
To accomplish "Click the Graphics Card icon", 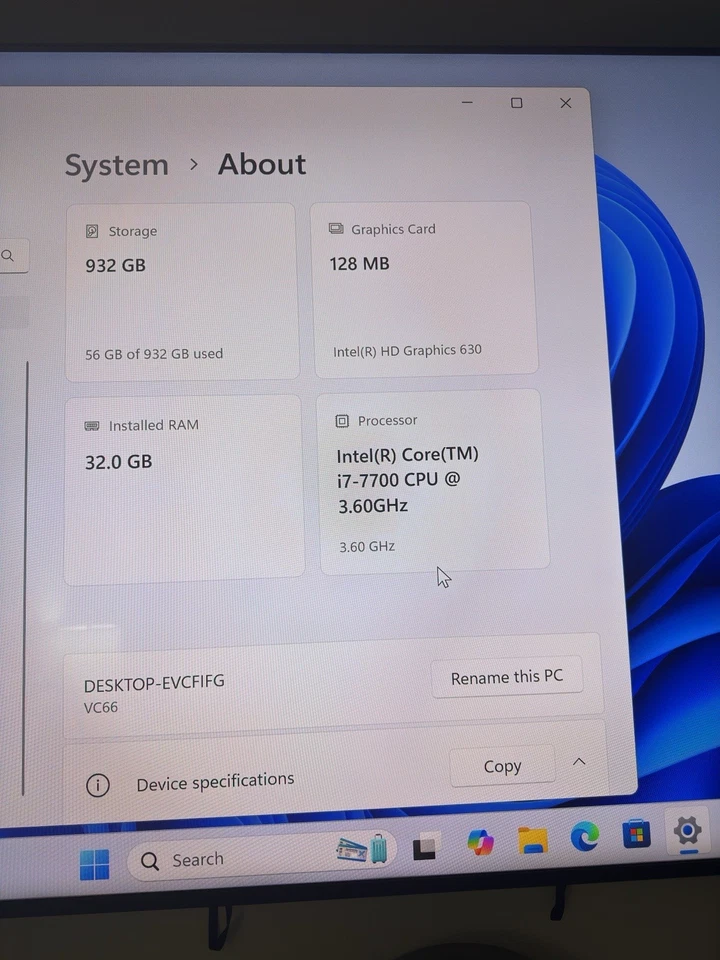I will 336,228.
